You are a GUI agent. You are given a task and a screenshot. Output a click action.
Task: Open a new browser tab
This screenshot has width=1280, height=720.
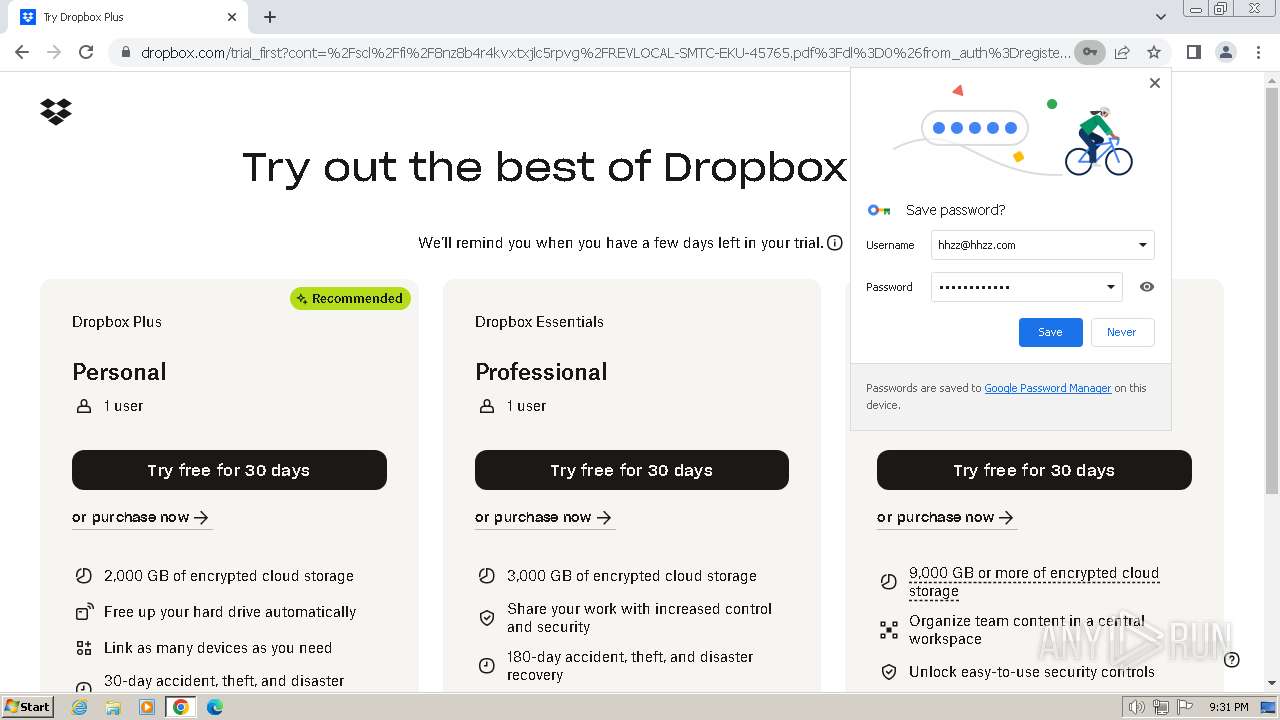click(x=270, y=17)
